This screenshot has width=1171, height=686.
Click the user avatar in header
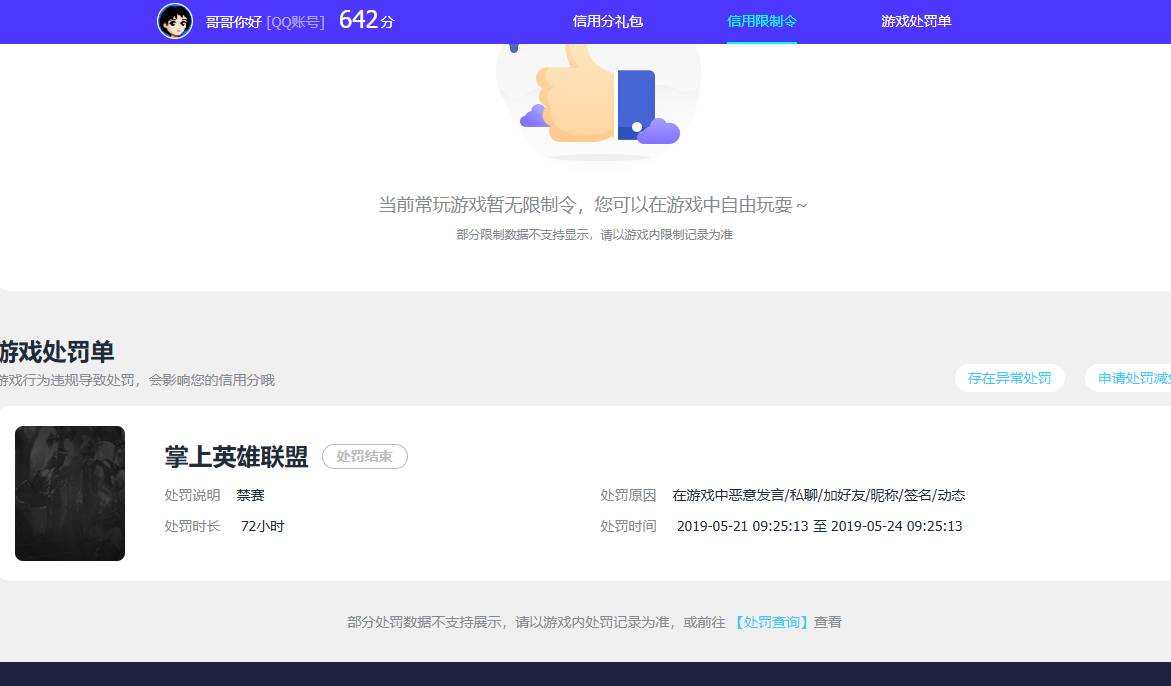[x=176, y=22]
